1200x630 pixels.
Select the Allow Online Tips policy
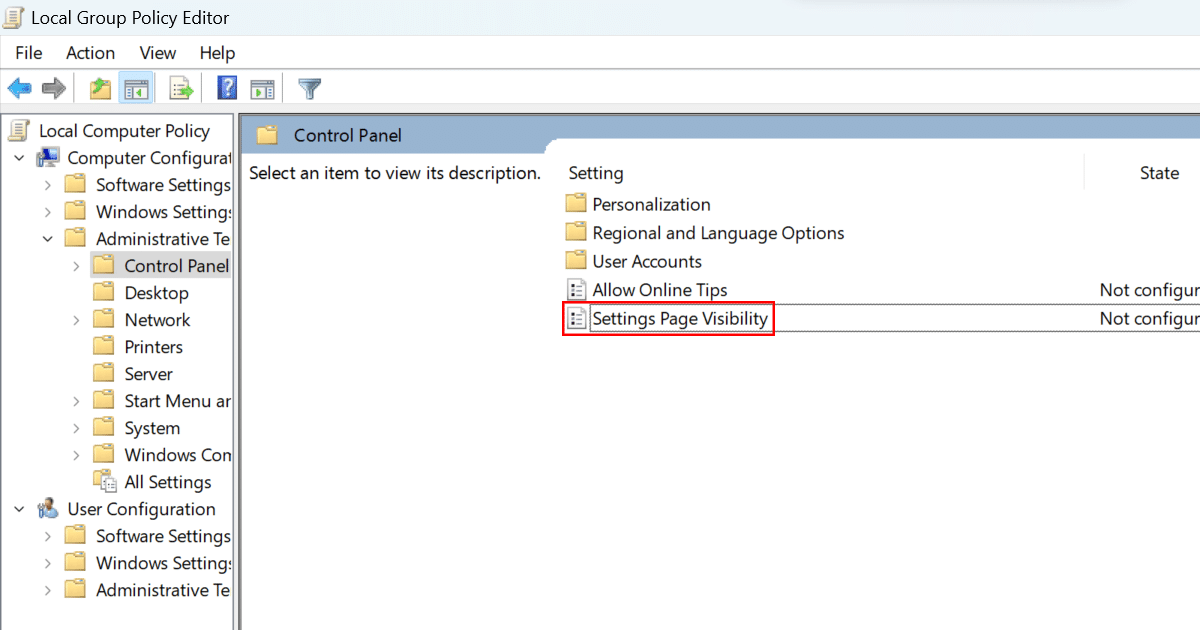659,290
